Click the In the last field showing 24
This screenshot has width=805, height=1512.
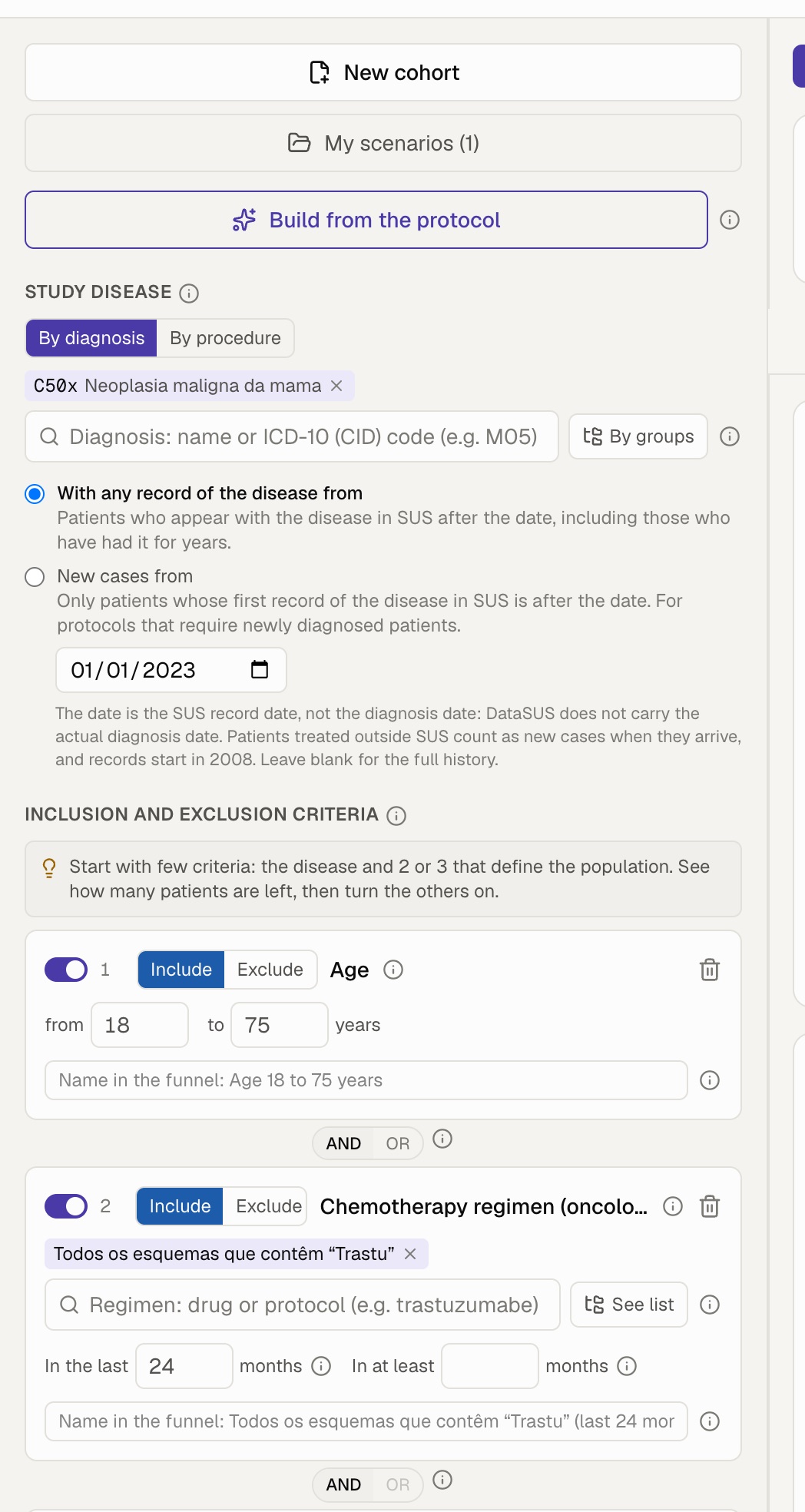click(184, 1366)
